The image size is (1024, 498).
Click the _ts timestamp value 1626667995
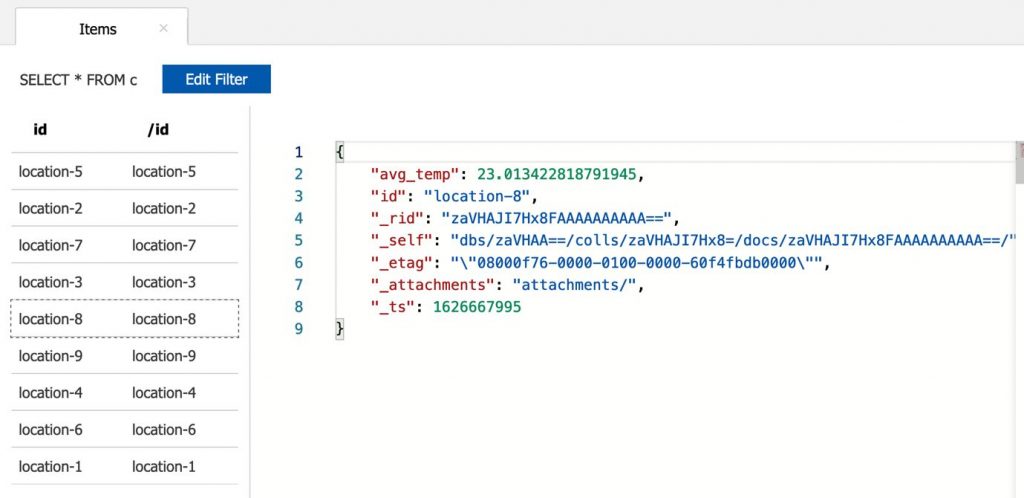pos(477,307)
